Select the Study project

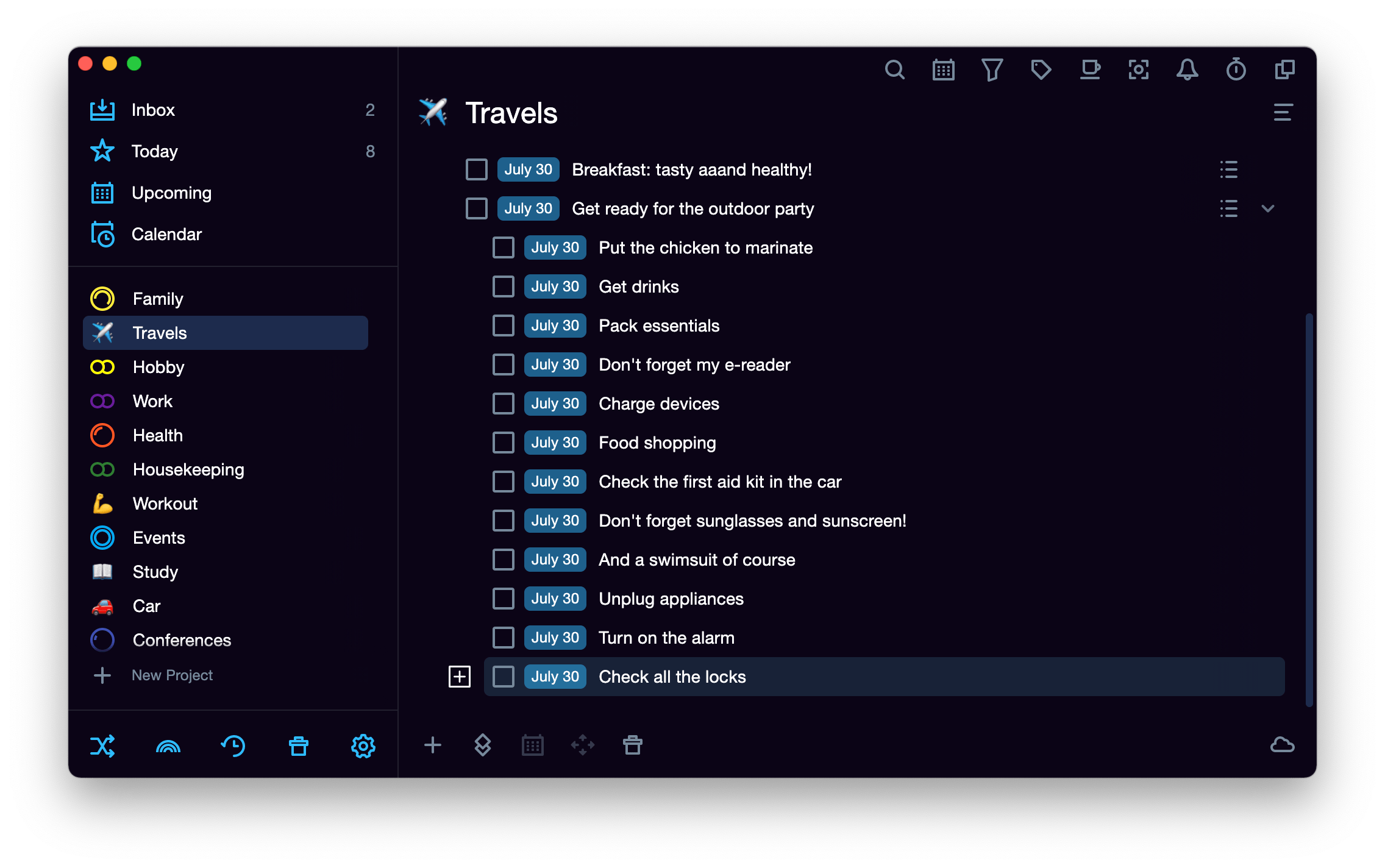pyautogui.click(x=226, y=572)
